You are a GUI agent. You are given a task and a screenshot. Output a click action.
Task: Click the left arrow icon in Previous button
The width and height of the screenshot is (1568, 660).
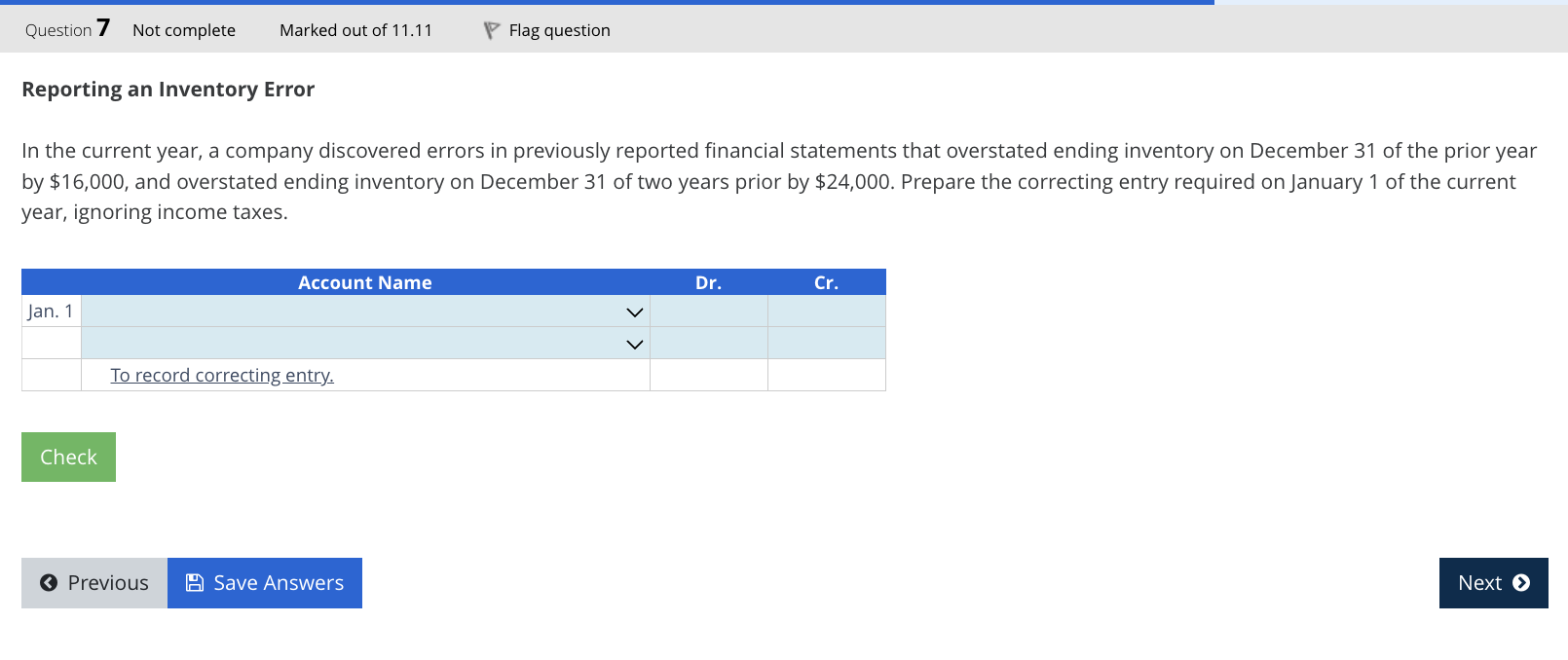(x=49, y=582)
